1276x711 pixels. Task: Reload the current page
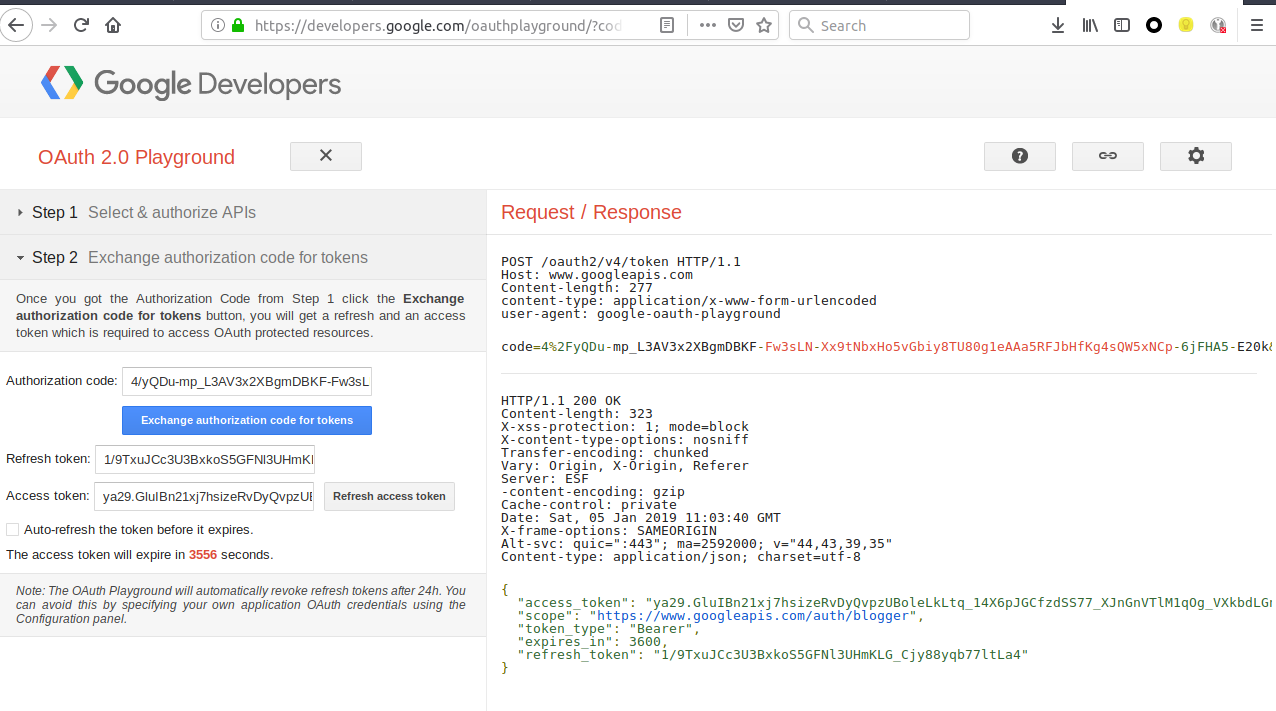81,25
